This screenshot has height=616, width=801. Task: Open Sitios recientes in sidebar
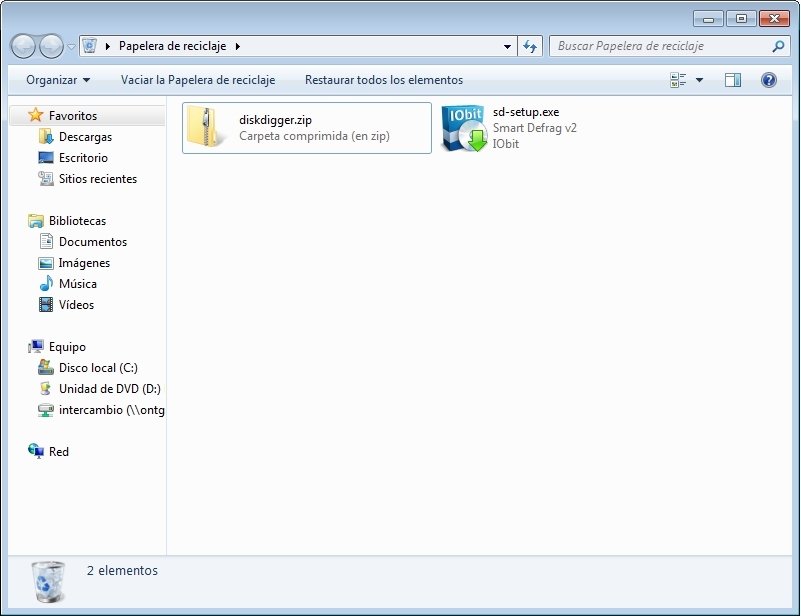point(98,179)
